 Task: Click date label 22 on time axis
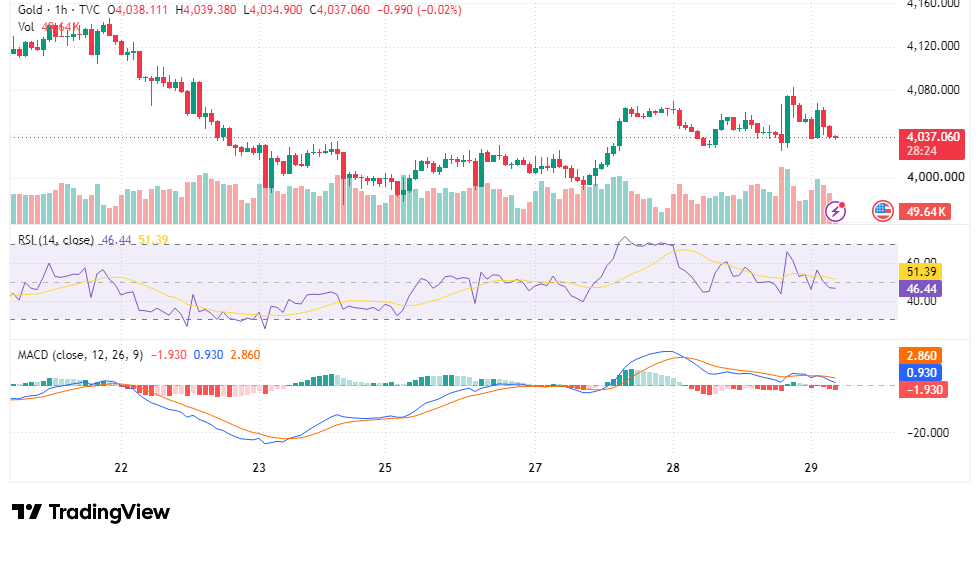tap(121, 468)
